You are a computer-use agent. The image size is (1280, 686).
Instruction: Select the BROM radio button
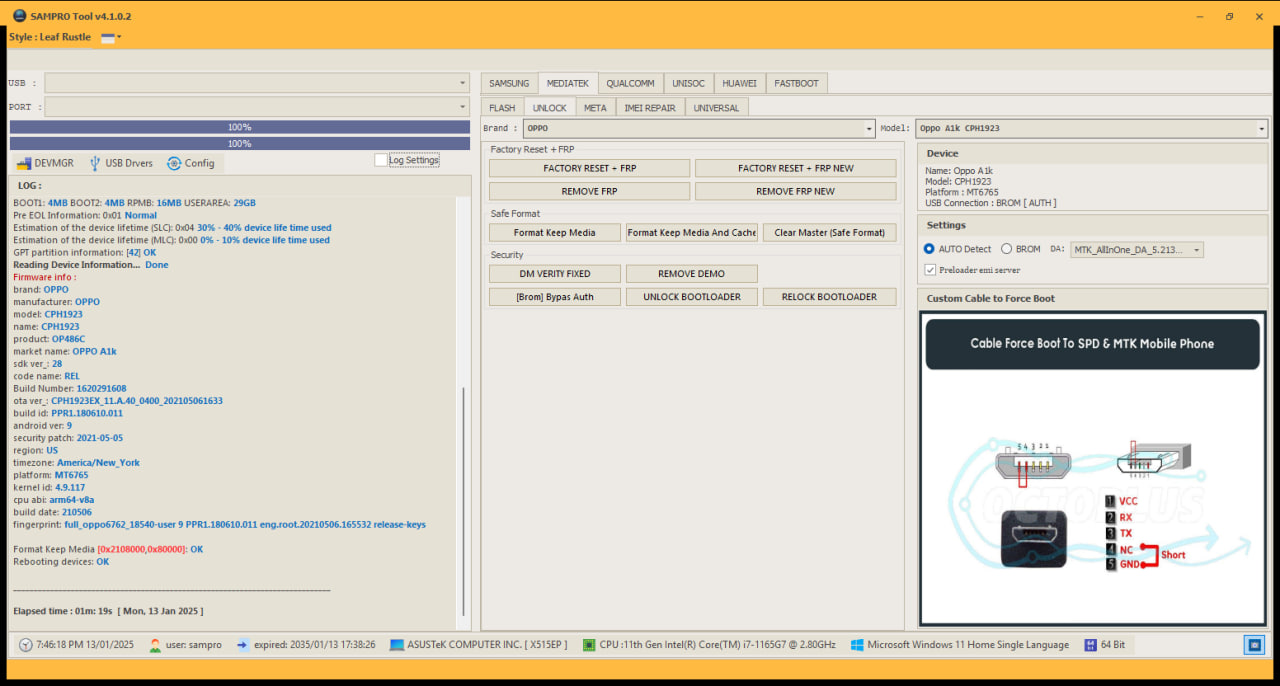pos(1007,249)
